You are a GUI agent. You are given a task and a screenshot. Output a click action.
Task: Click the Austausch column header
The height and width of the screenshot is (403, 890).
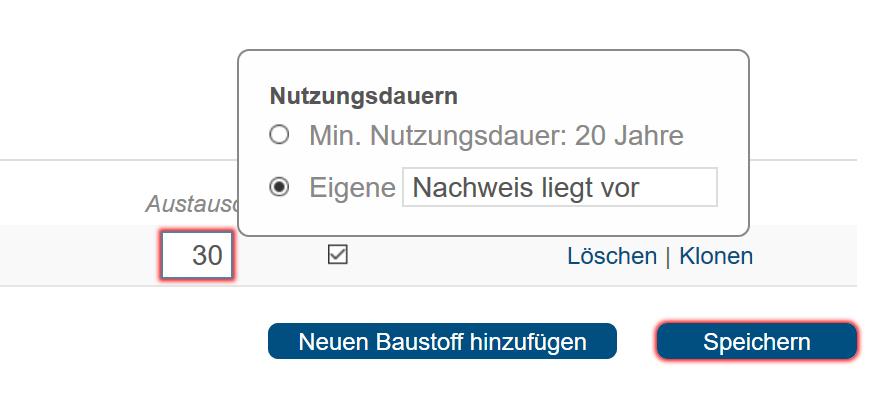(192, 204)
